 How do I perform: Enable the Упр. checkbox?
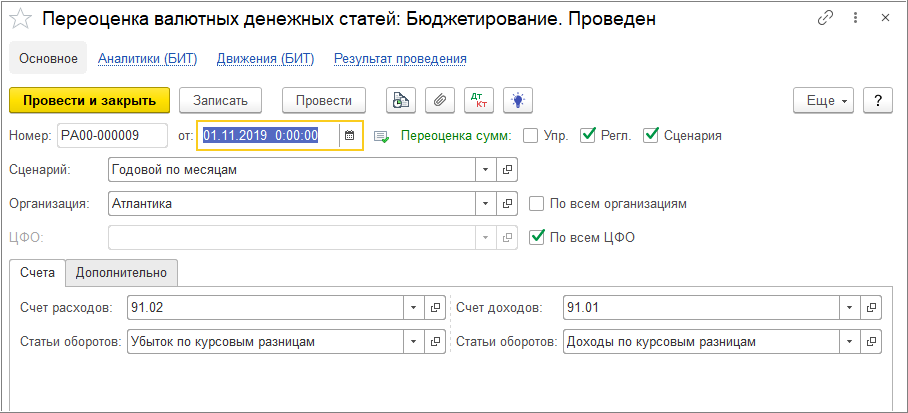[x=530, y=136]
